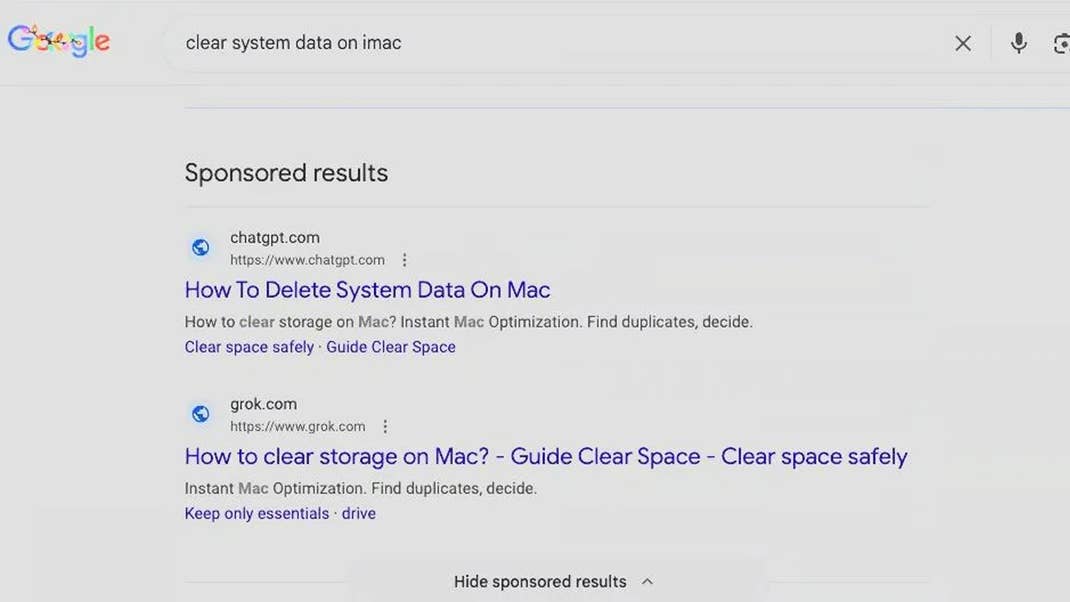Click the chatgpt.com site favicon
Viewport: 1070px width, 602px height.
[200, 247]
